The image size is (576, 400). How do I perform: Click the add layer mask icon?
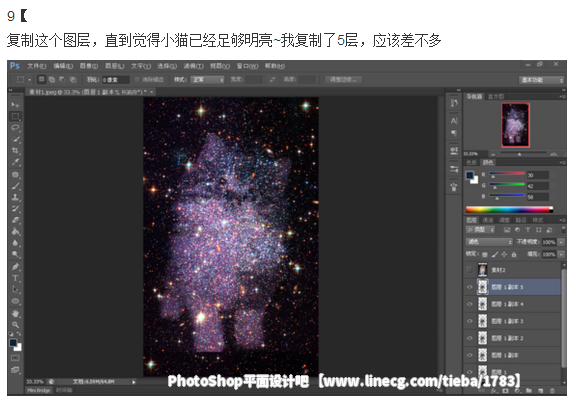coord(505,391)
